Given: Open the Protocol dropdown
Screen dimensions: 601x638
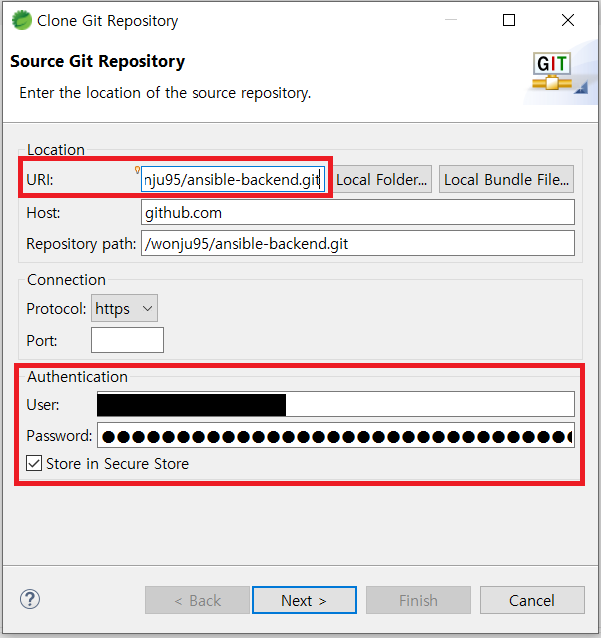Looking at the screenshot, I should [124, 308].
